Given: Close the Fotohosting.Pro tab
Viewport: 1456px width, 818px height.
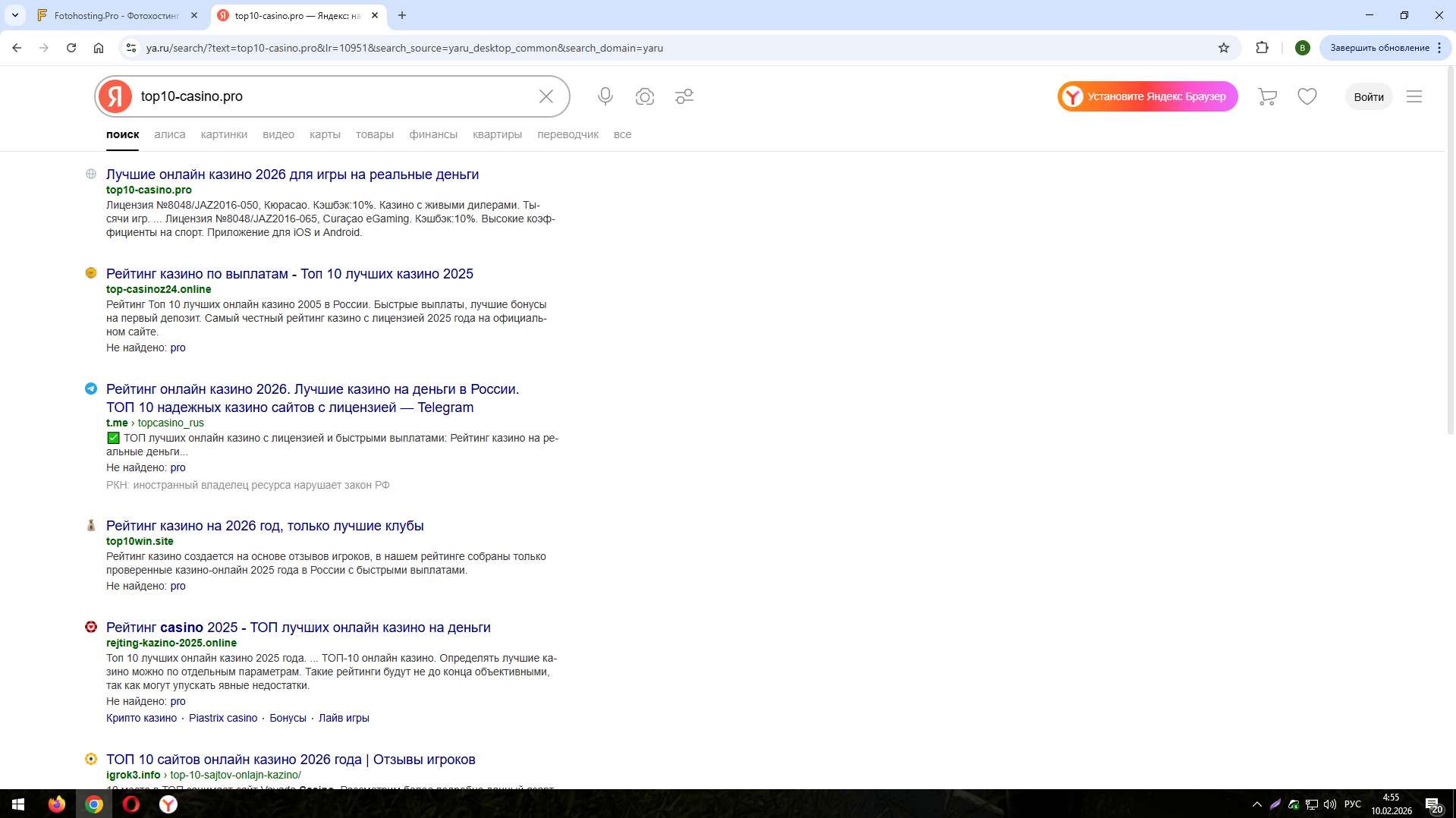Looking at the screenshot, I should 194,15.
